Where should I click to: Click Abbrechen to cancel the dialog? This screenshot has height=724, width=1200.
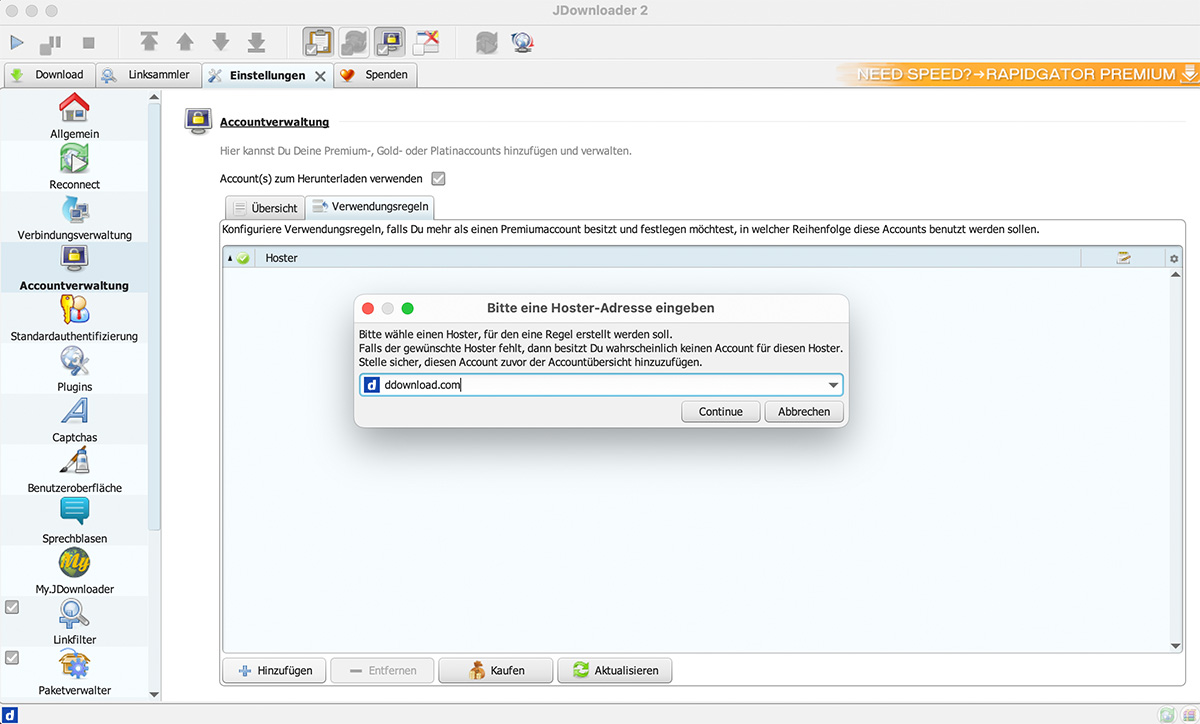pyautogui.click(x=804, y=412)
